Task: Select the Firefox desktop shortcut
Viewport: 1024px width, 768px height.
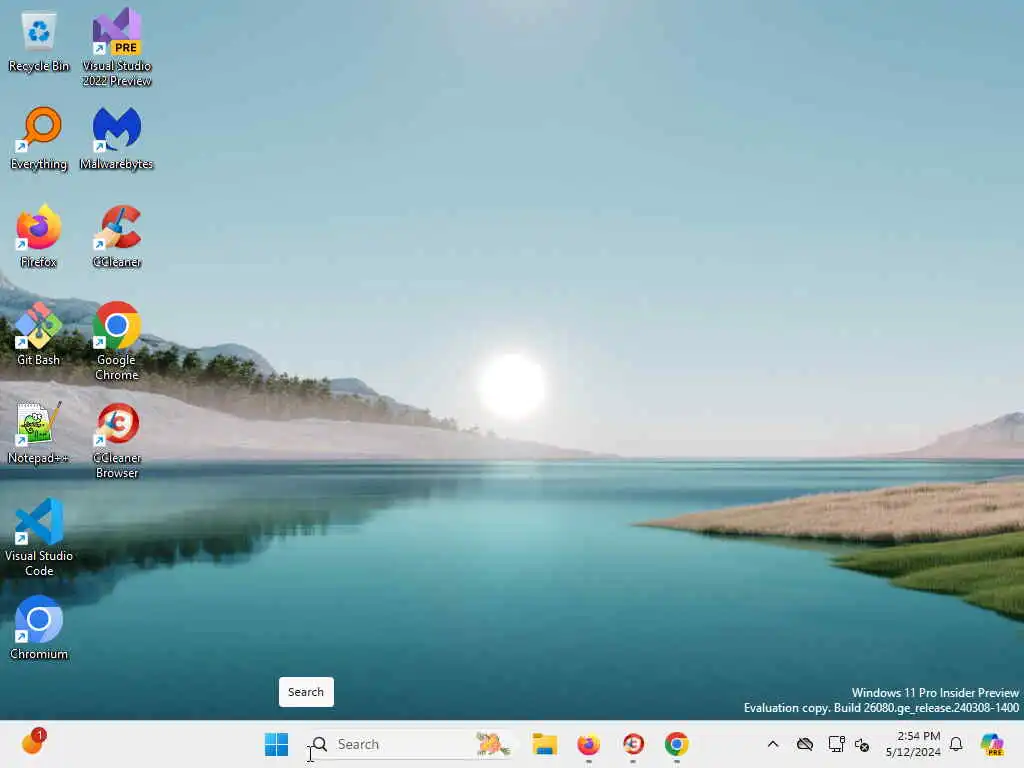Action: coord(39,236)
